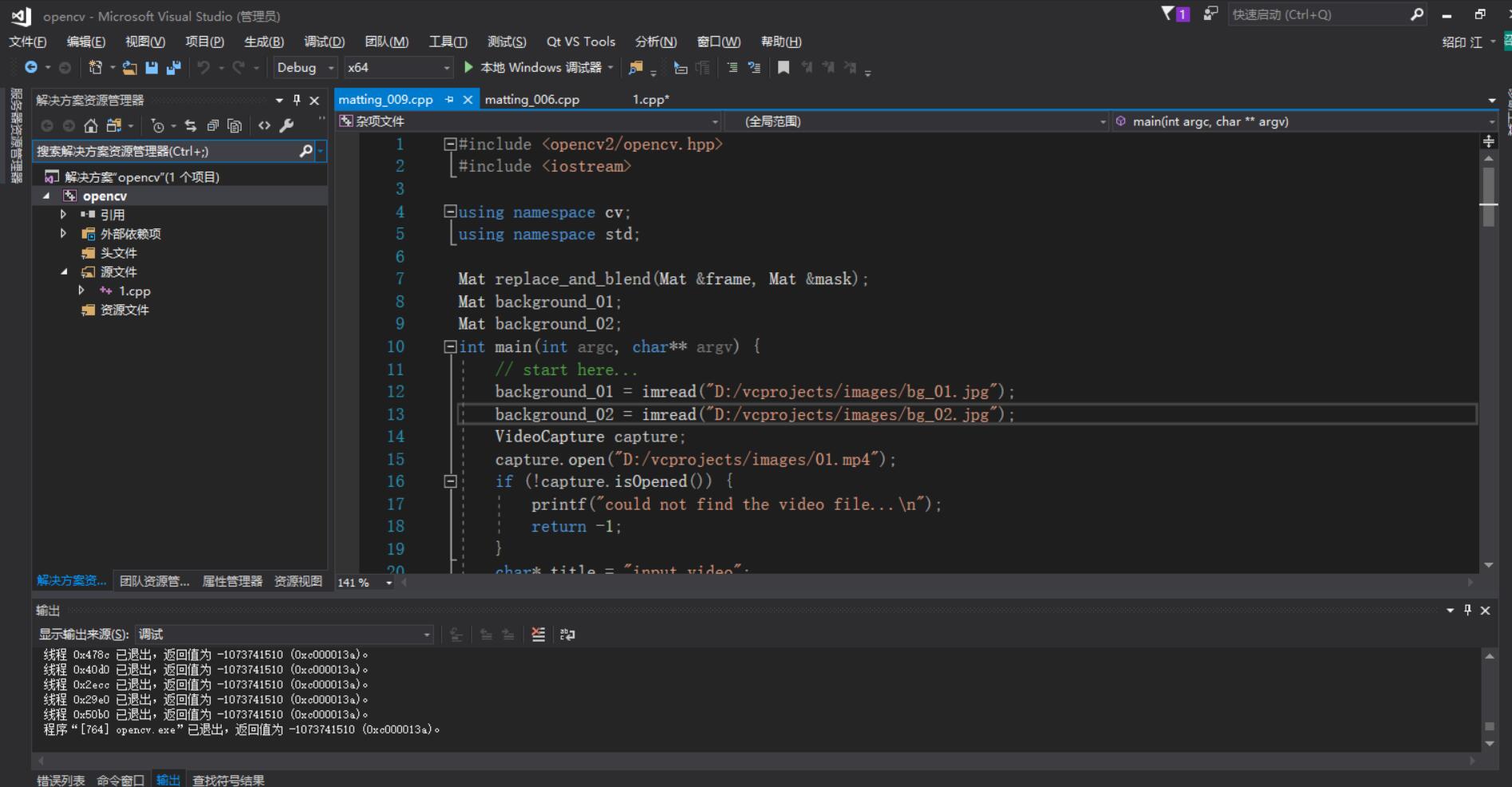Clear all output with the red X icon
1512x787 pixels.
tap(539, 635)
